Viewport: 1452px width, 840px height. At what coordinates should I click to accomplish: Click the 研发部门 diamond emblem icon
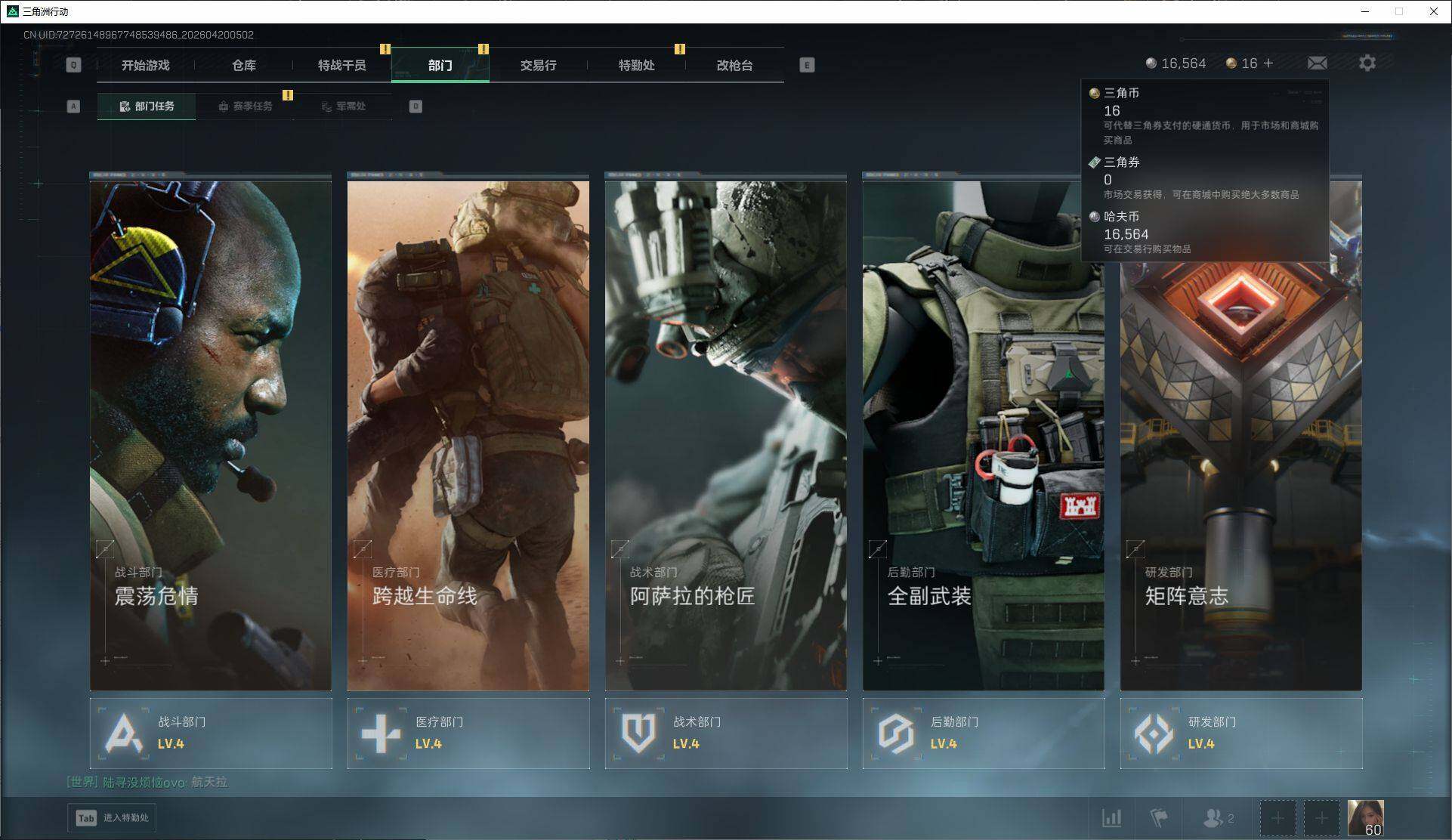1154,733
